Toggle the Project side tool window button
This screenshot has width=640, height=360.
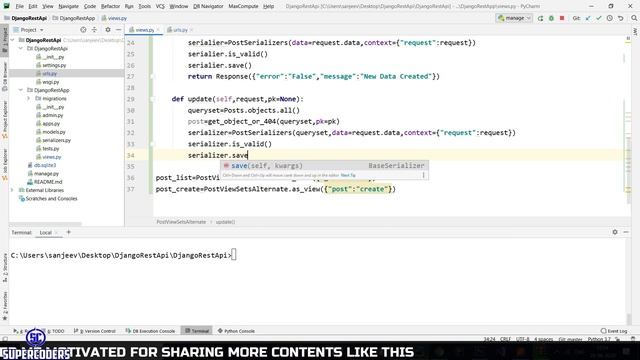point(5,40)
